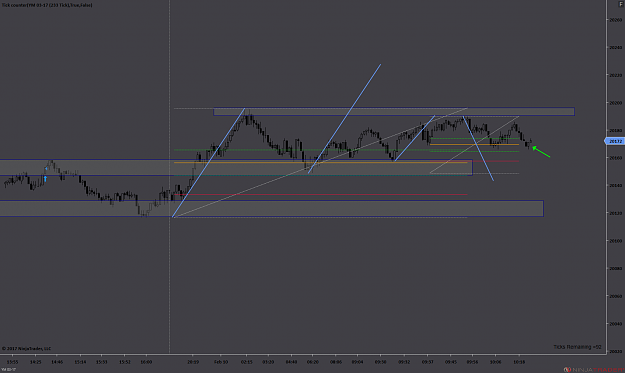Click the 20200 price axis label
This screenshot has height=373, width=625.
coord(615,103)
